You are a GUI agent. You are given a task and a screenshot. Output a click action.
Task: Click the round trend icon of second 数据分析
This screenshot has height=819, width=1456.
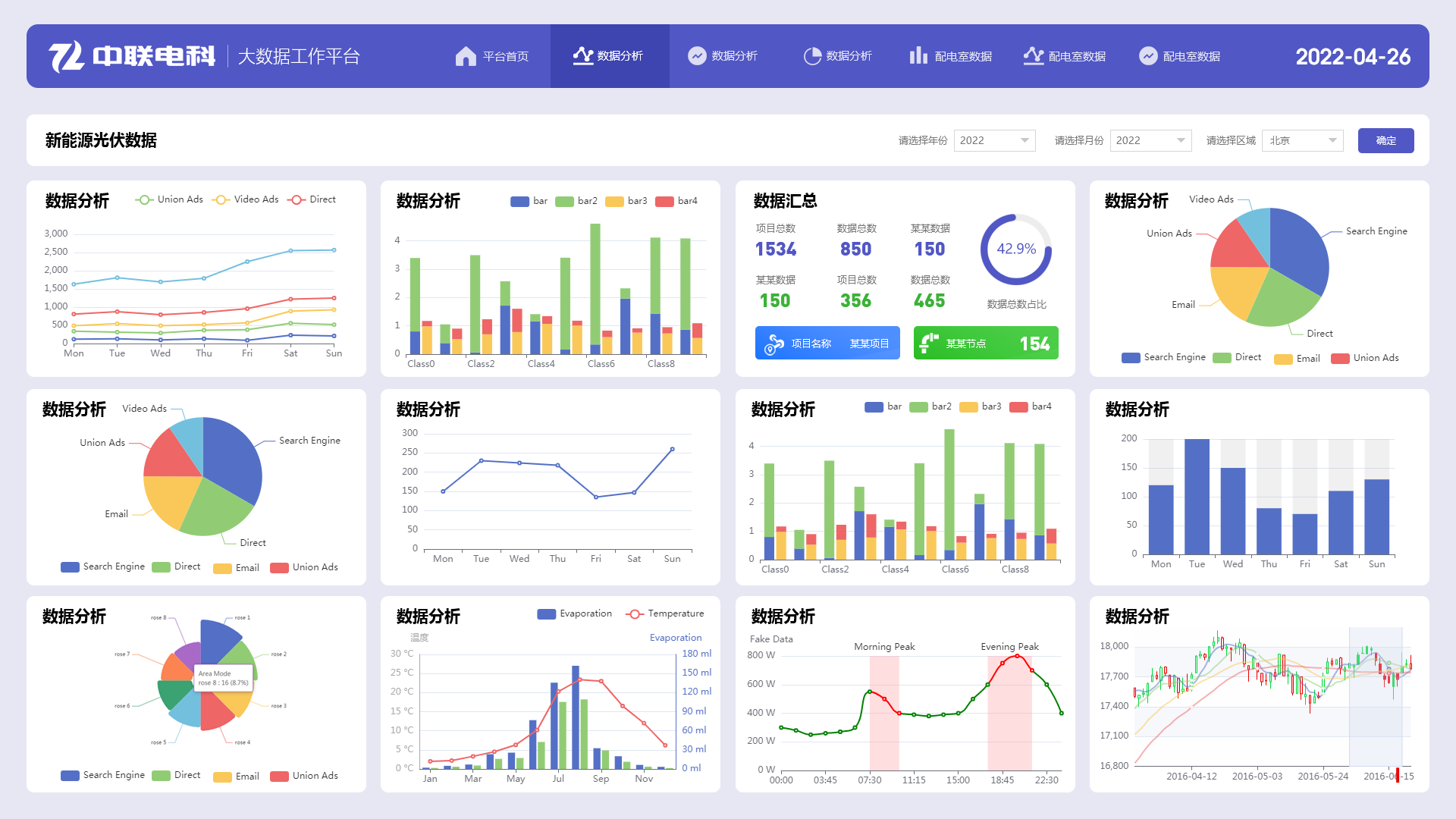click(x=697, y=56)
